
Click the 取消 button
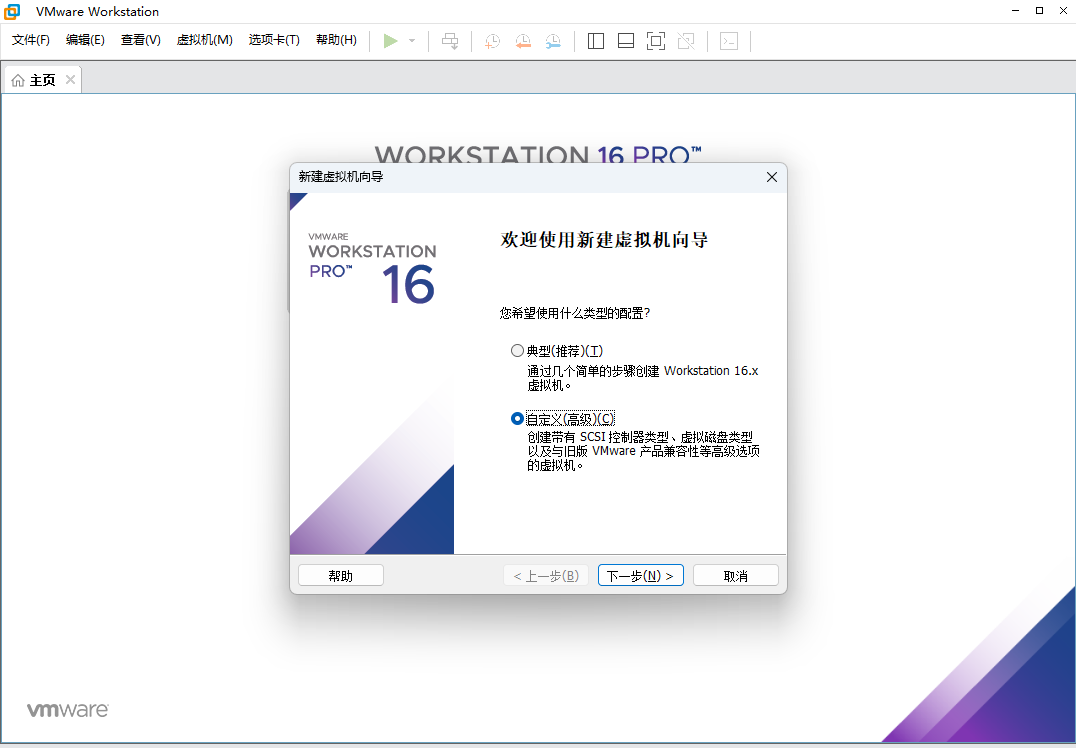(736, 576)
